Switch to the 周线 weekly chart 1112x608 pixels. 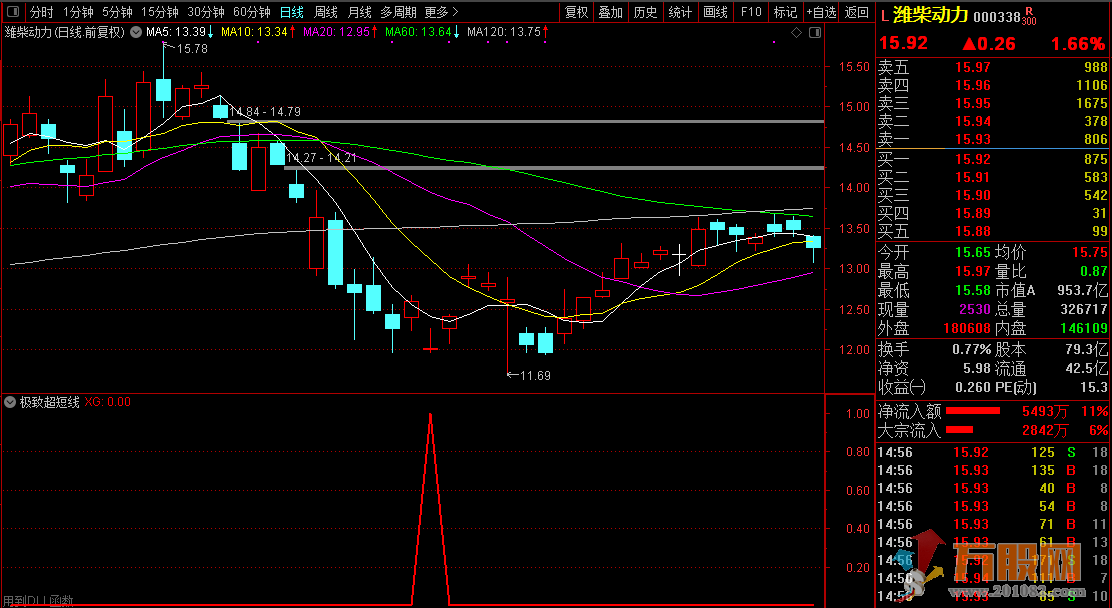coord(326,12)
